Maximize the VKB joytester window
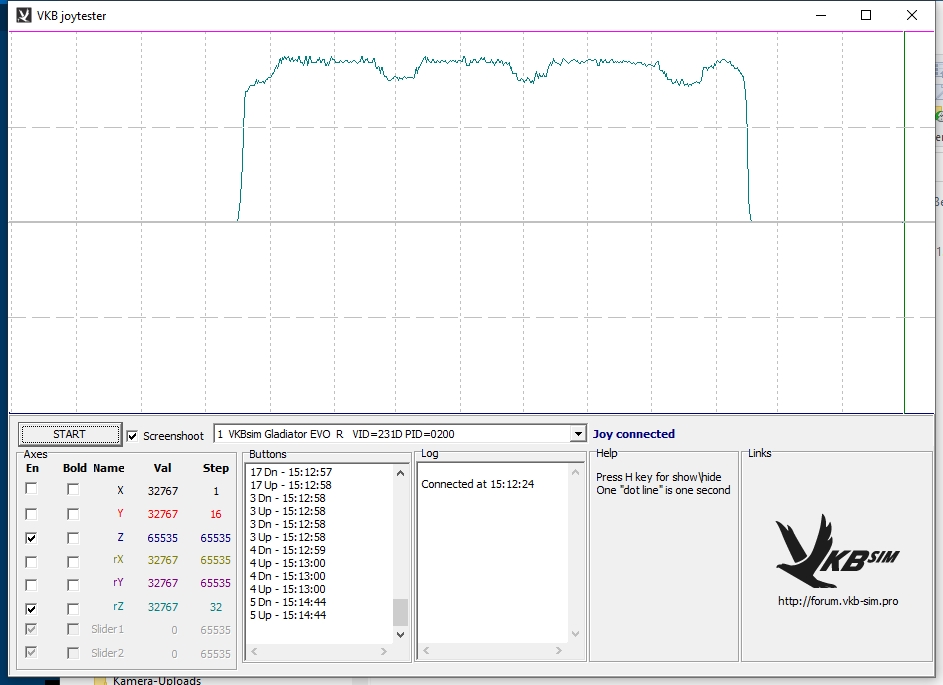The width and height of the screenshot is (943, 685). [x=866, y=15]
